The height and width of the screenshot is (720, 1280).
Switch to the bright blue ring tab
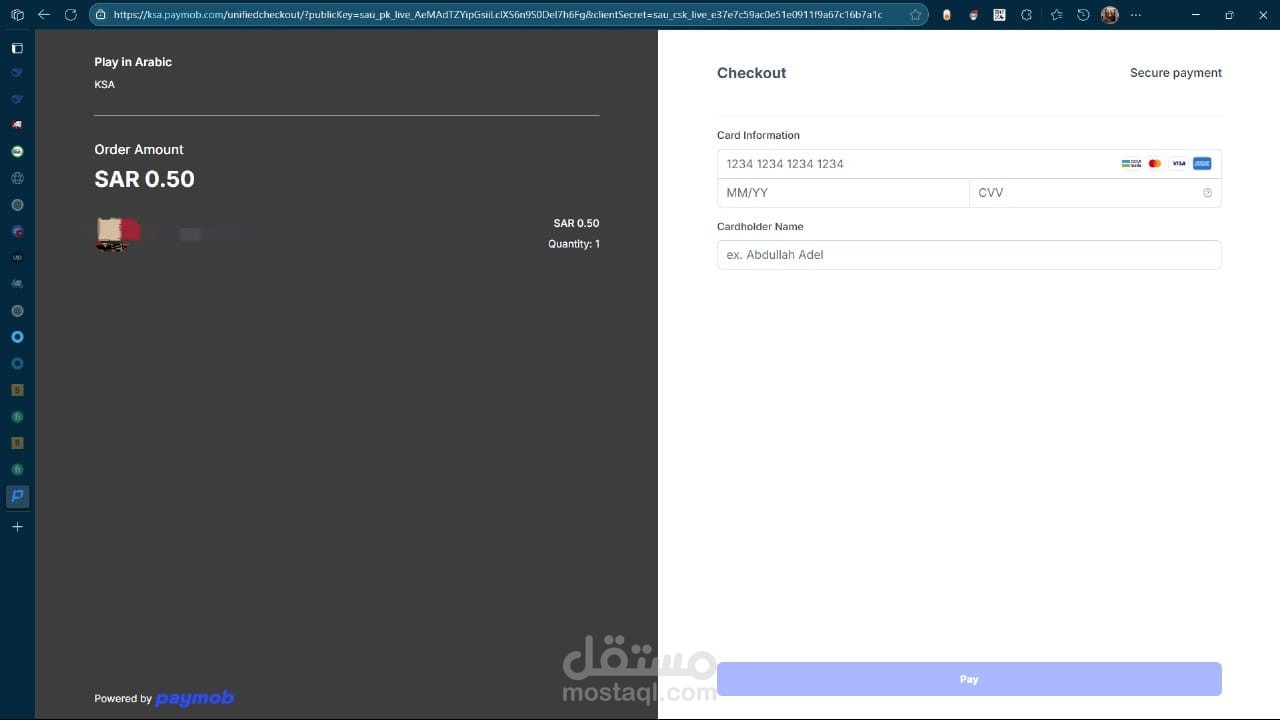[17, 337]
